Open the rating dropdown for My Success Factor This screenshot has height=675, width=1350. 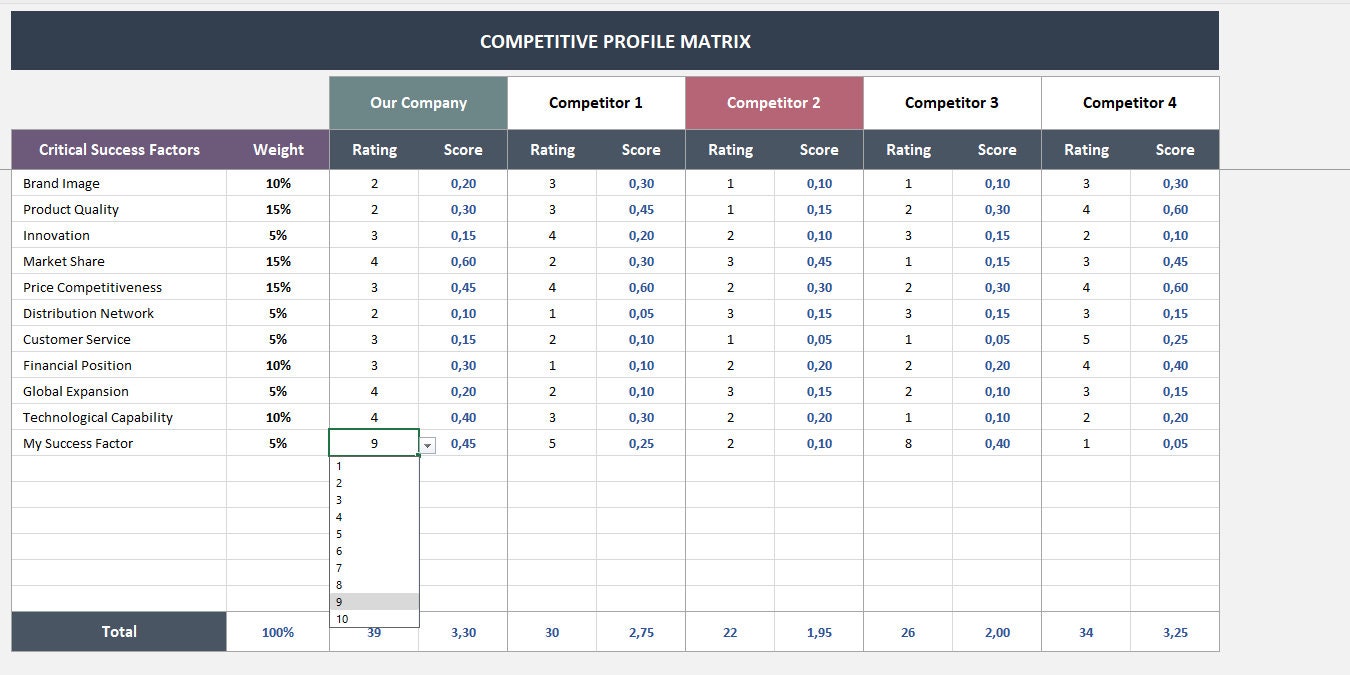pyautogui.click(x=427, y=444)
